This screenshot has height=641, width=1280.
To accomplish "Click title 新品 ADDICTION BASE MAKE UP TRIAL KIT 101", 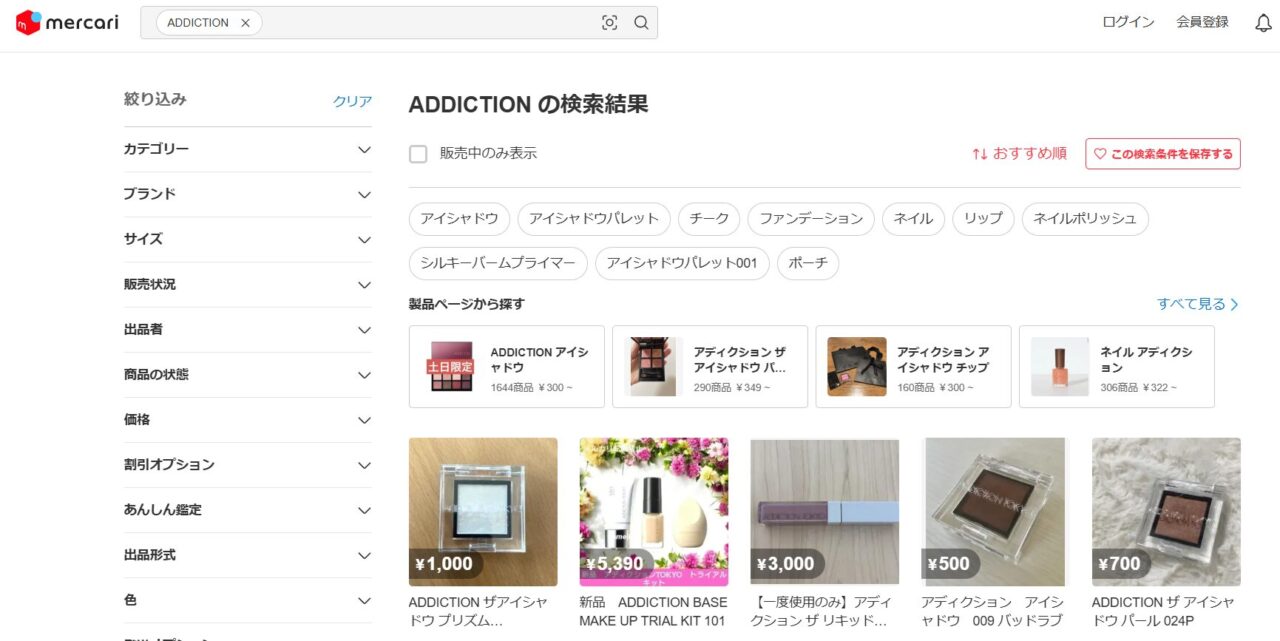I will pos(654,612).
